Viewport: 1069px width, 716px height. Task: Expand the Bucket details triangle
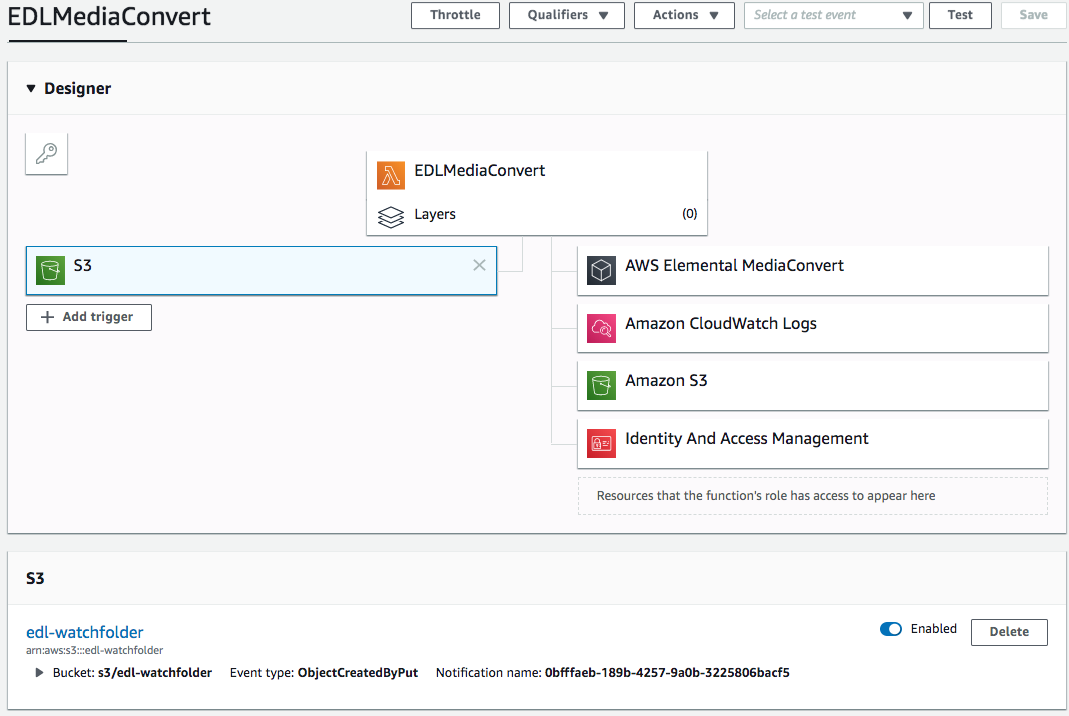coord(39,672)
